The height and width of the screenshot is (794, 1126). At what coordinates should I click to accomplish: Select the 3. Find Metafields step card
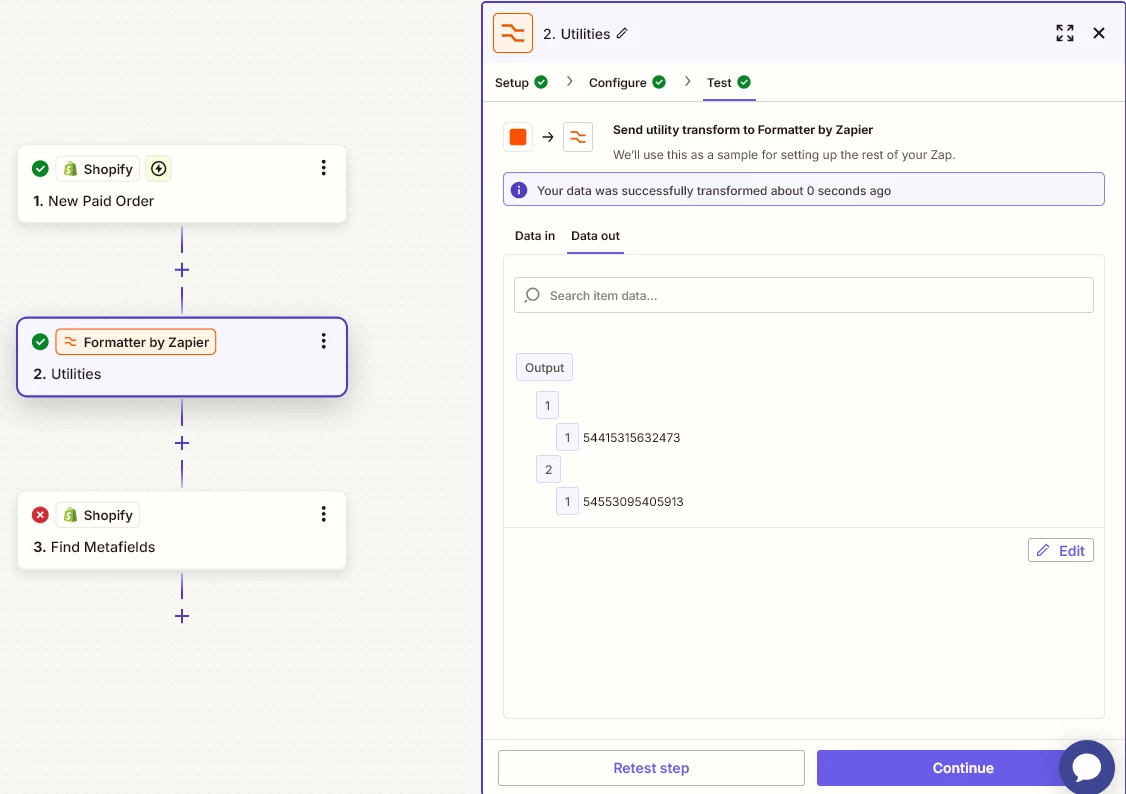click(x=182, y=530)
